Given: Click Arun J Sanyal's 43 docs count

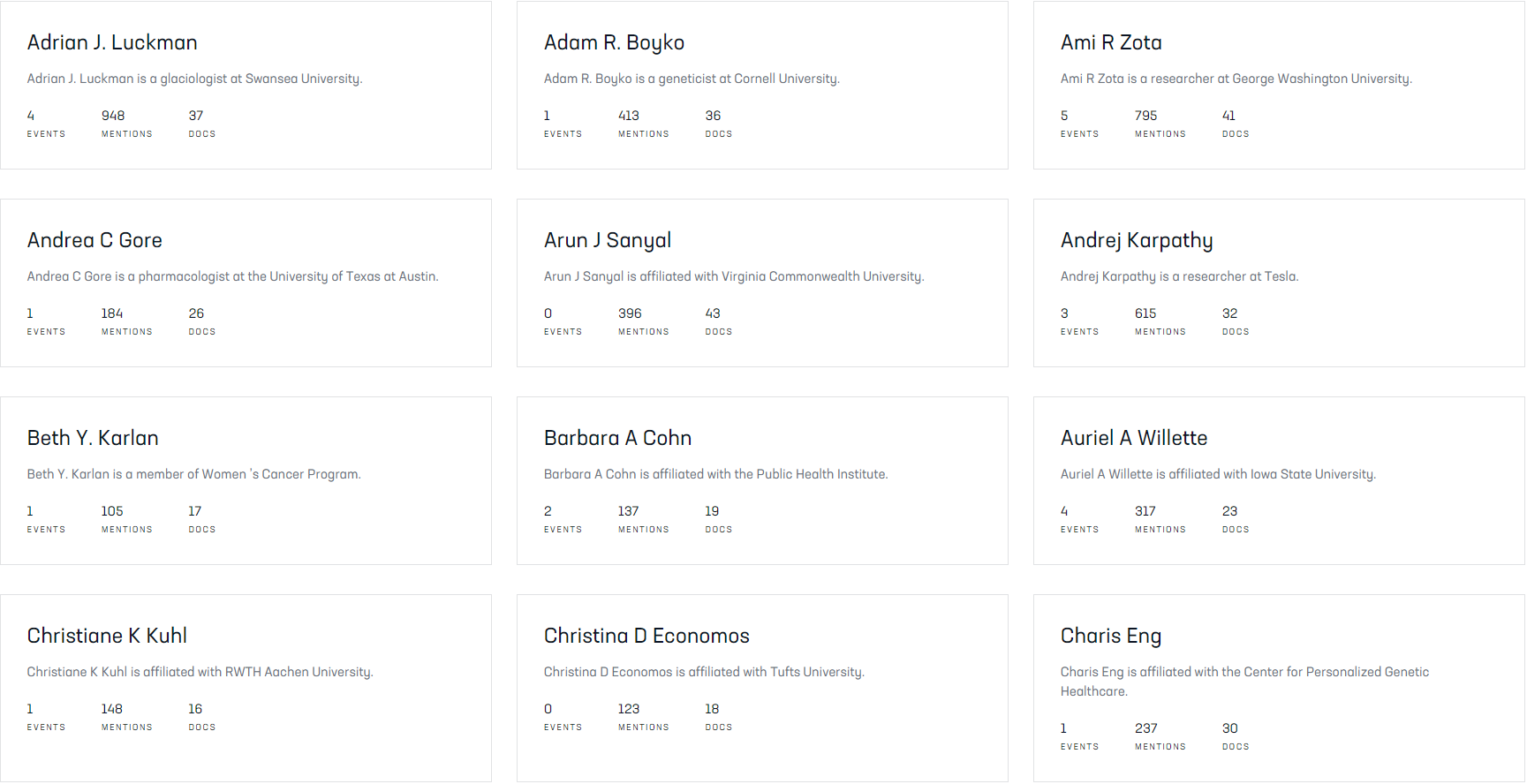Looking at the screenshot, I should (x=713, y=313).
